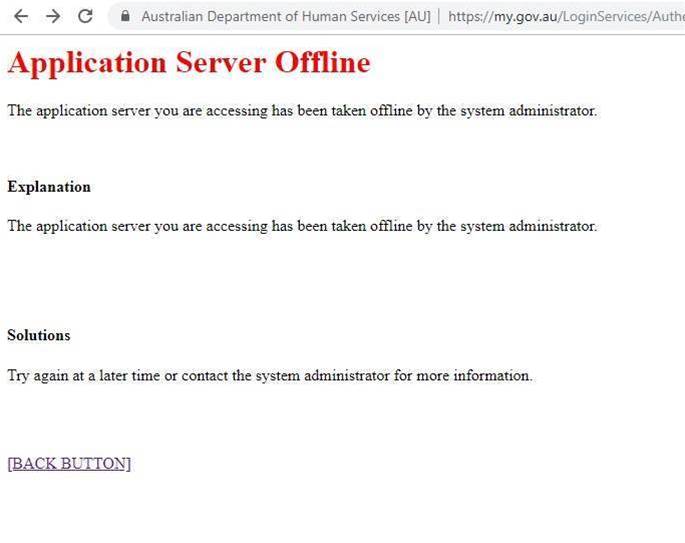Reload the page with the refresh icon
This screenshot has width=685, height=543.
[85, 16]
